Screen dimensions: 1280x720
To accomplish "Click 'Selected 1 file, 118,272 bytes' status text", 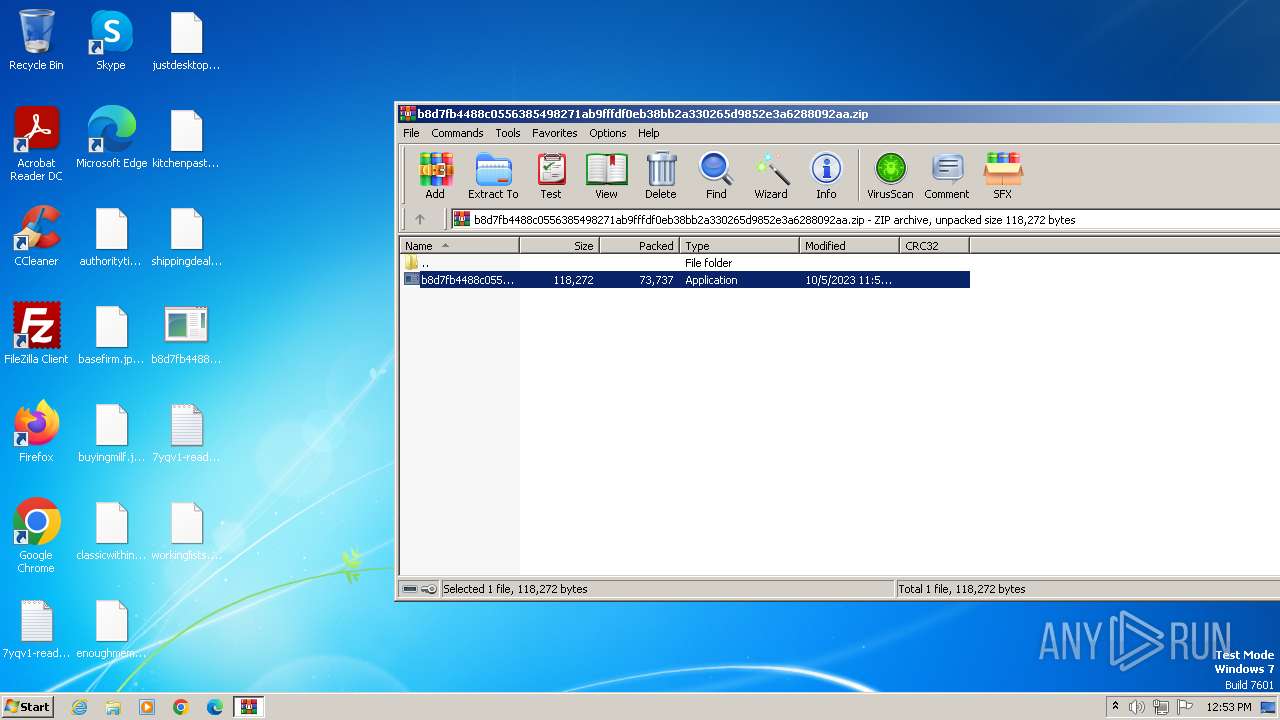I will point(515,589).
